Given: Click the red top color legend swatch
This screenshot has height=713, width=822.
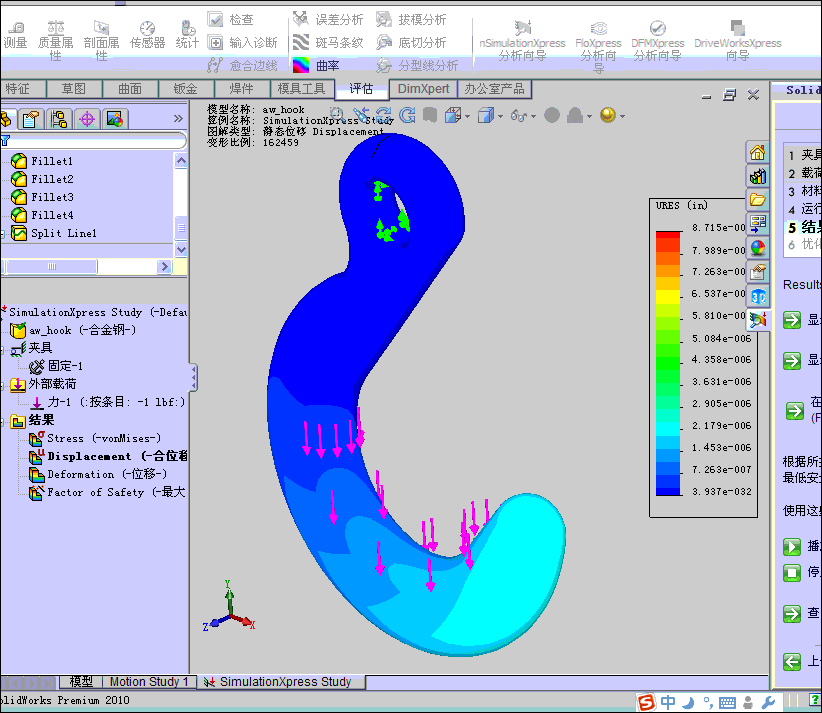Looking at the screenshot, I should [668, 236].
